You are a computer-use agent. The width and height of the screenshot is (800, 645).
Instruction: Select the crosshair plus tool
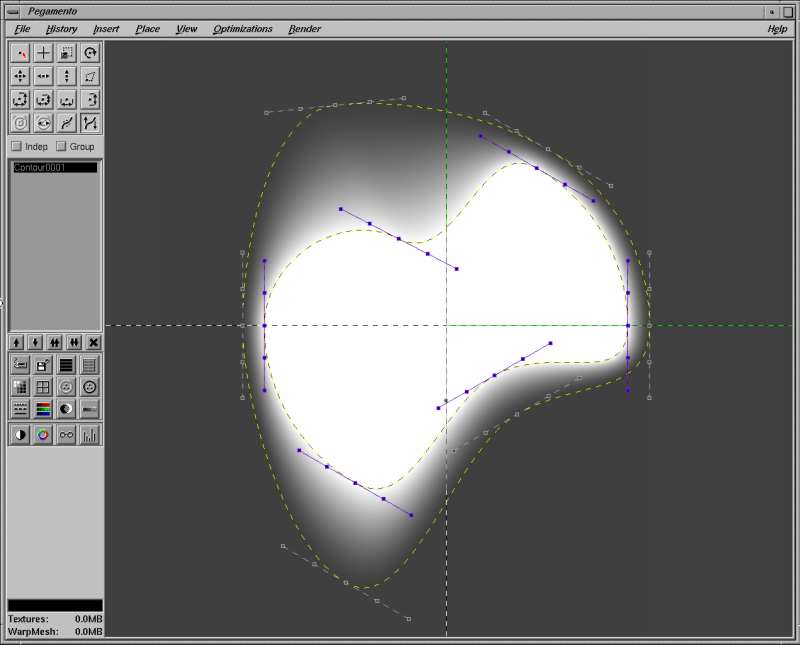click(x=43, y=54)
